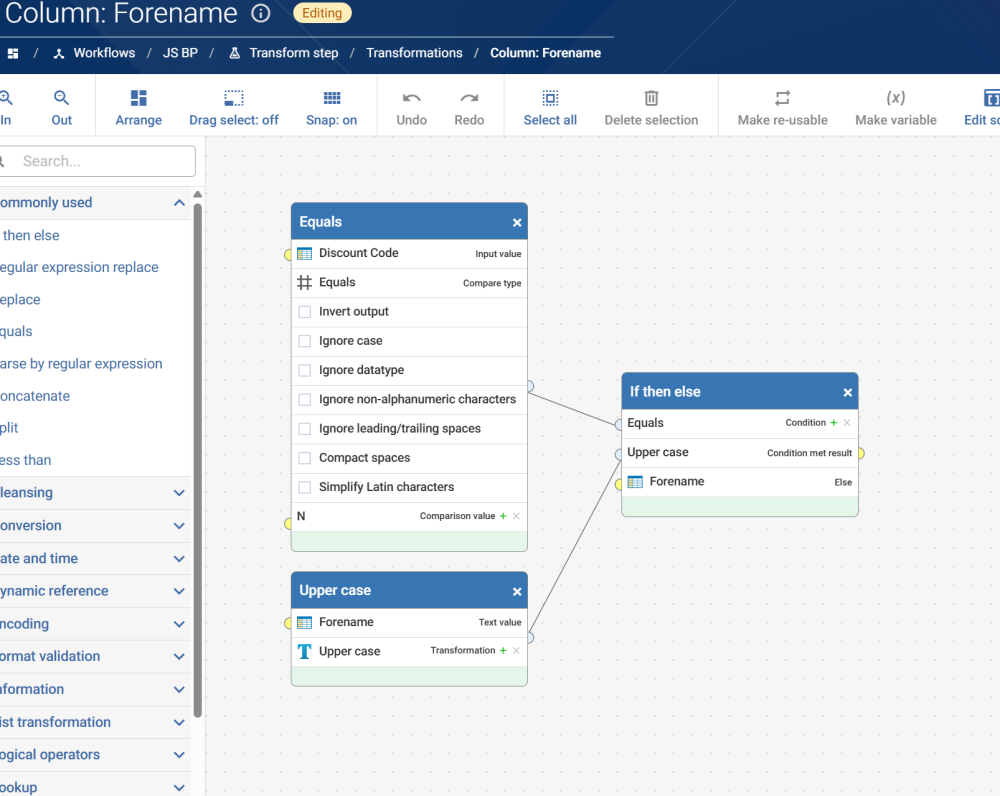Click the green plus next to Condition

coord(834,423)
